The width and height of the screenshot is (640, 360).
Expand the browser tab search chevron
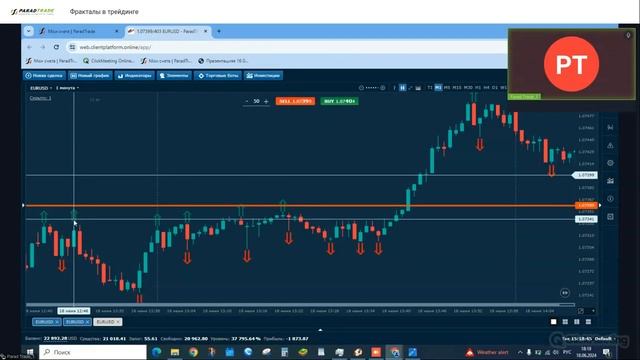click(29, 31)
